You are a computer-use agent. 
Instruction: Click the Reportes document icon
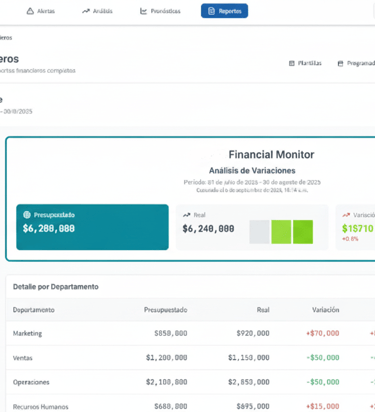coord(211,11)
